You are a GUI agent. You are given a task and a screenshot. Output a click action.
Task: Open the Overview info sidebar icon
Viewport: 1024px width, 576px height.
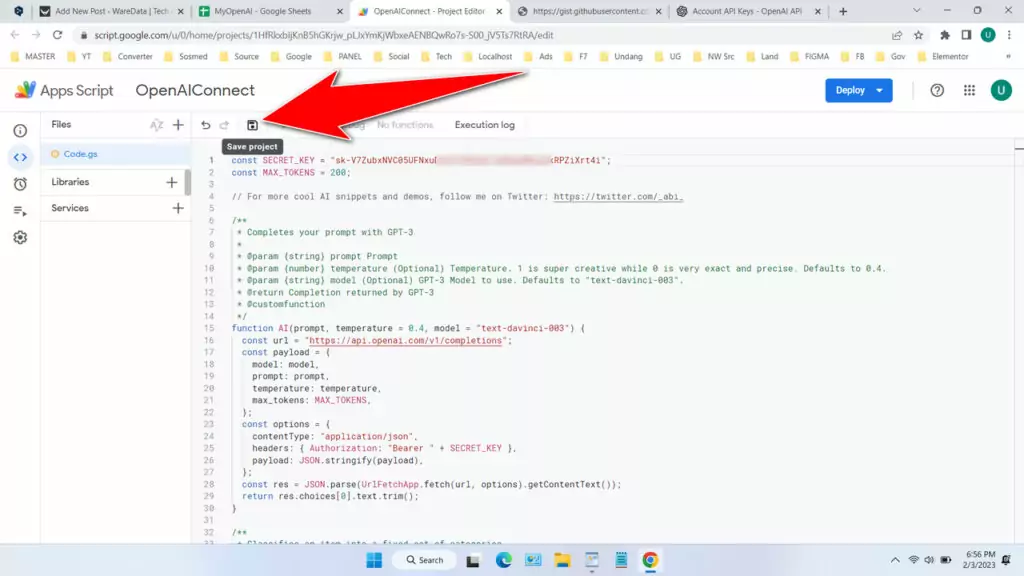[x=20, y=131]
